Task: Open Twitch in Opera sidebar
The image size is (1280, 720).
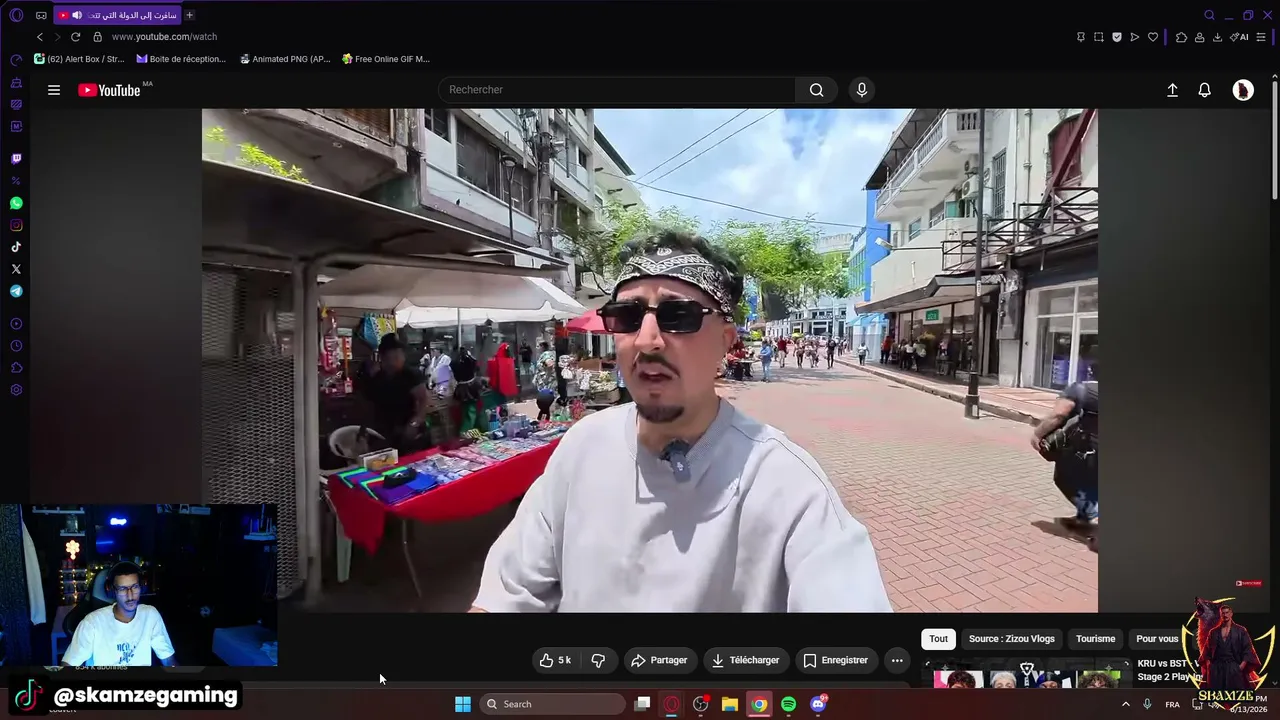Action: pos(16,158)
